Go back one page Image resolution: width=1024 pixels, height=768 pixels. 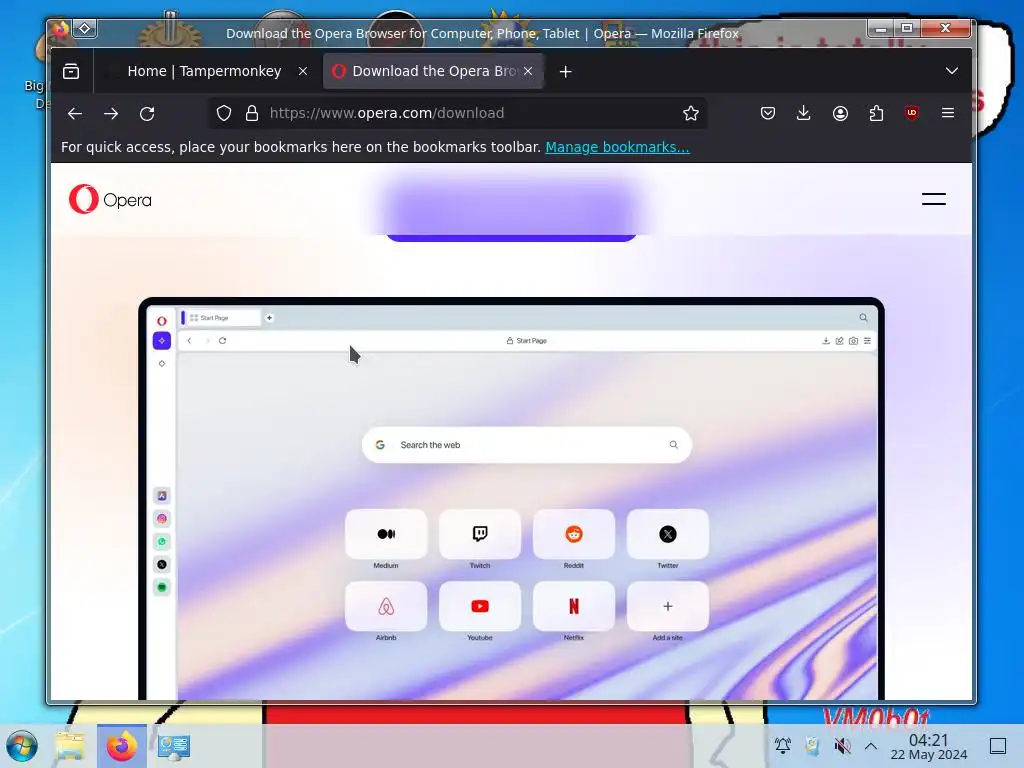[74, 114]
